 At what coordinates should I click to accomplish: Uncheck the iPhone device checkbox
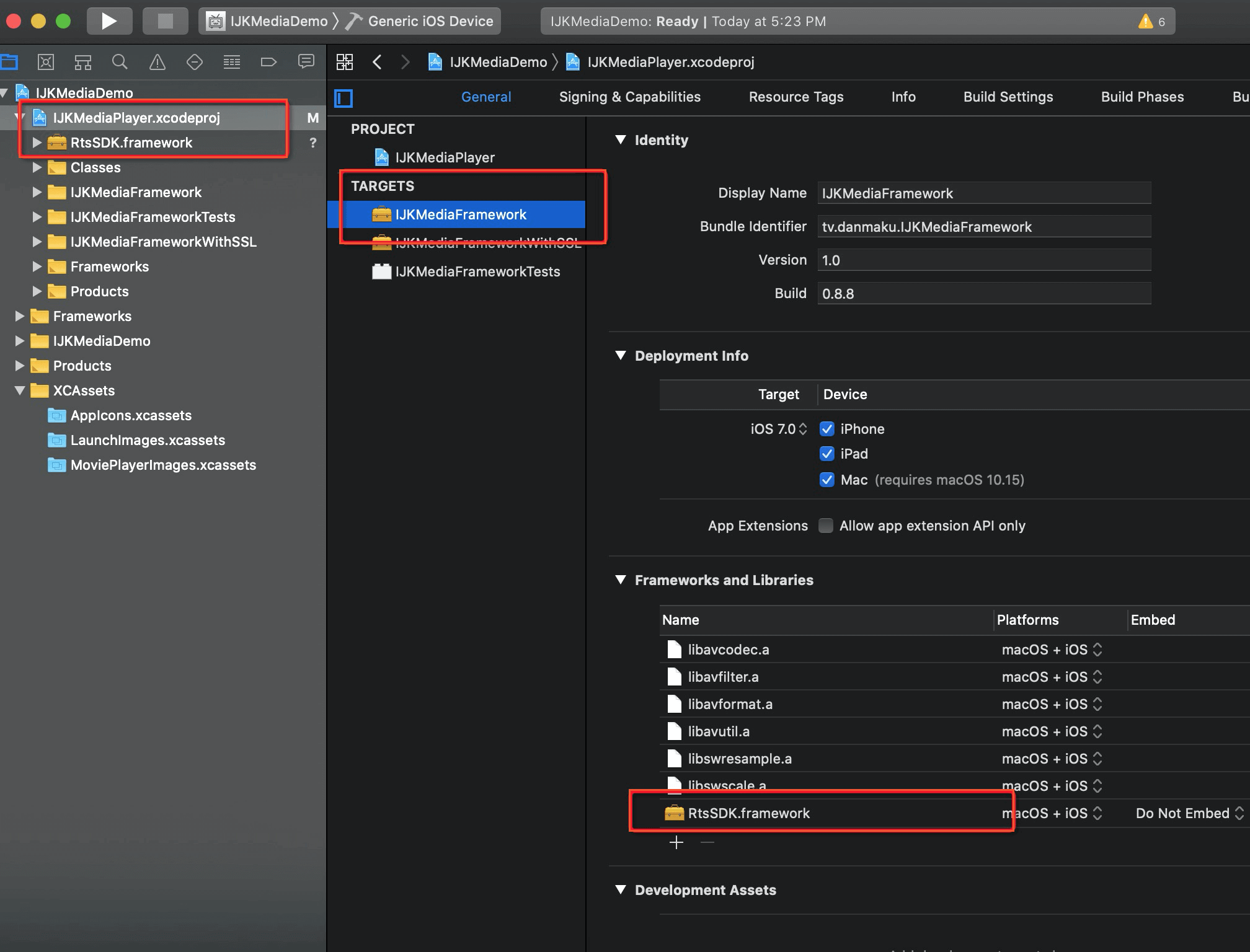click(827, 429)
